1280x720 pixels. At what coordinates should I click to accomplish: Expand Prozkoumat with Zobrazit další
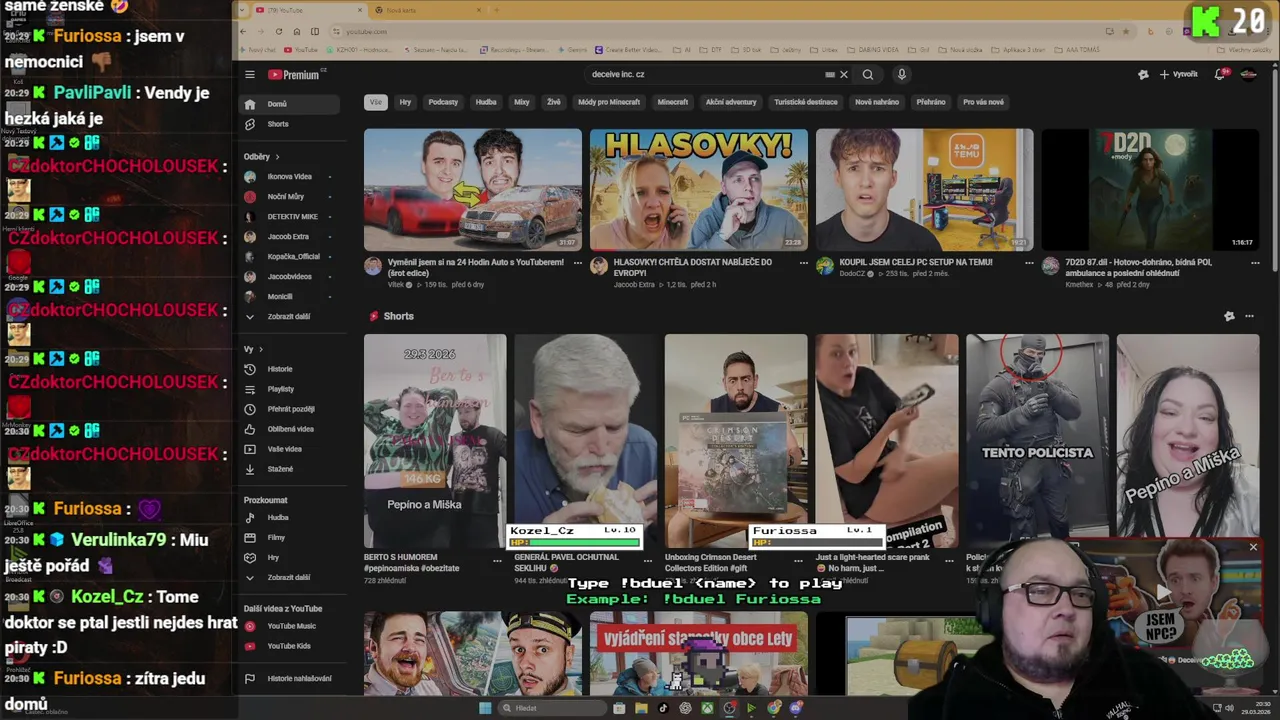(x=289, y=577)
